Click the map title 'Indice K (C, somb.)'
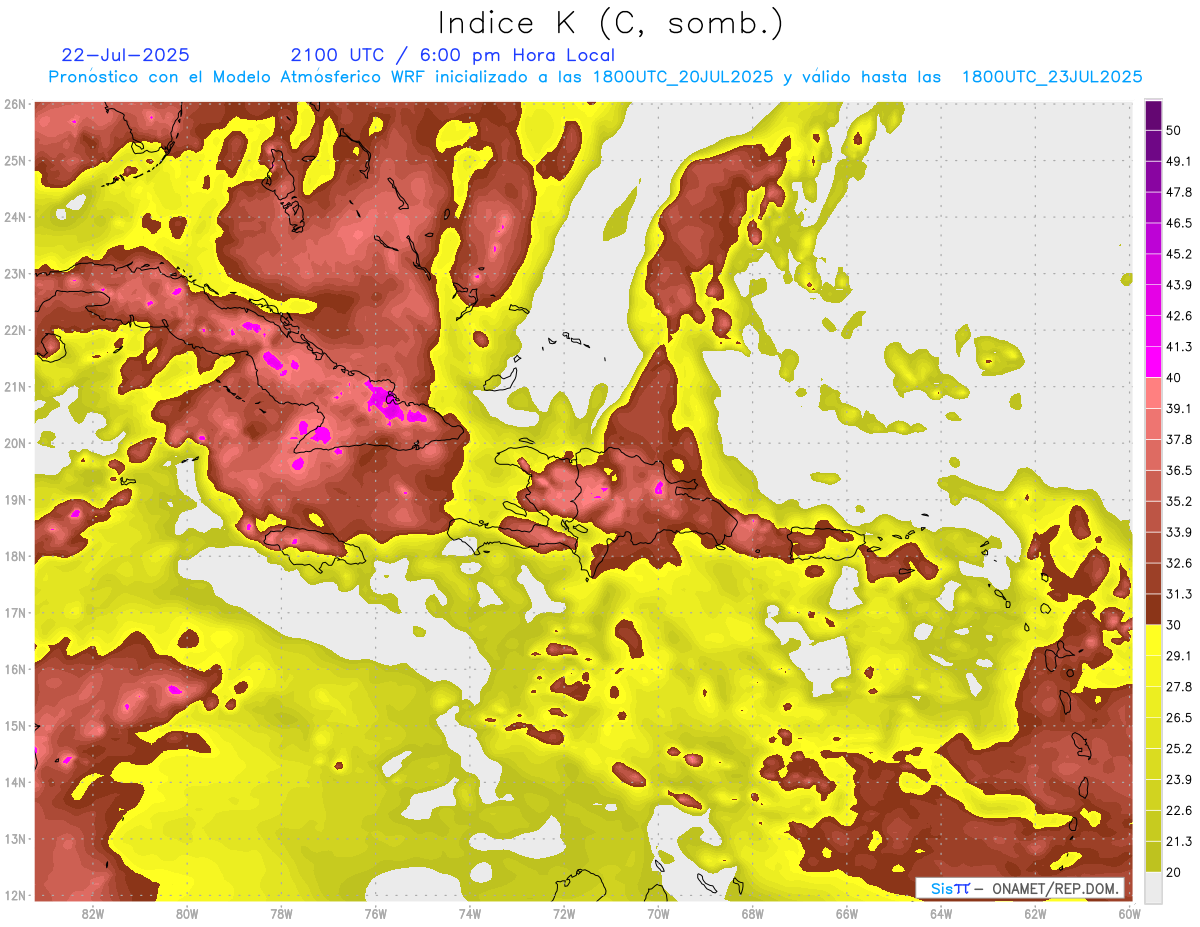The height and width of the screenshot is (927, 1200). click(610, 24)
